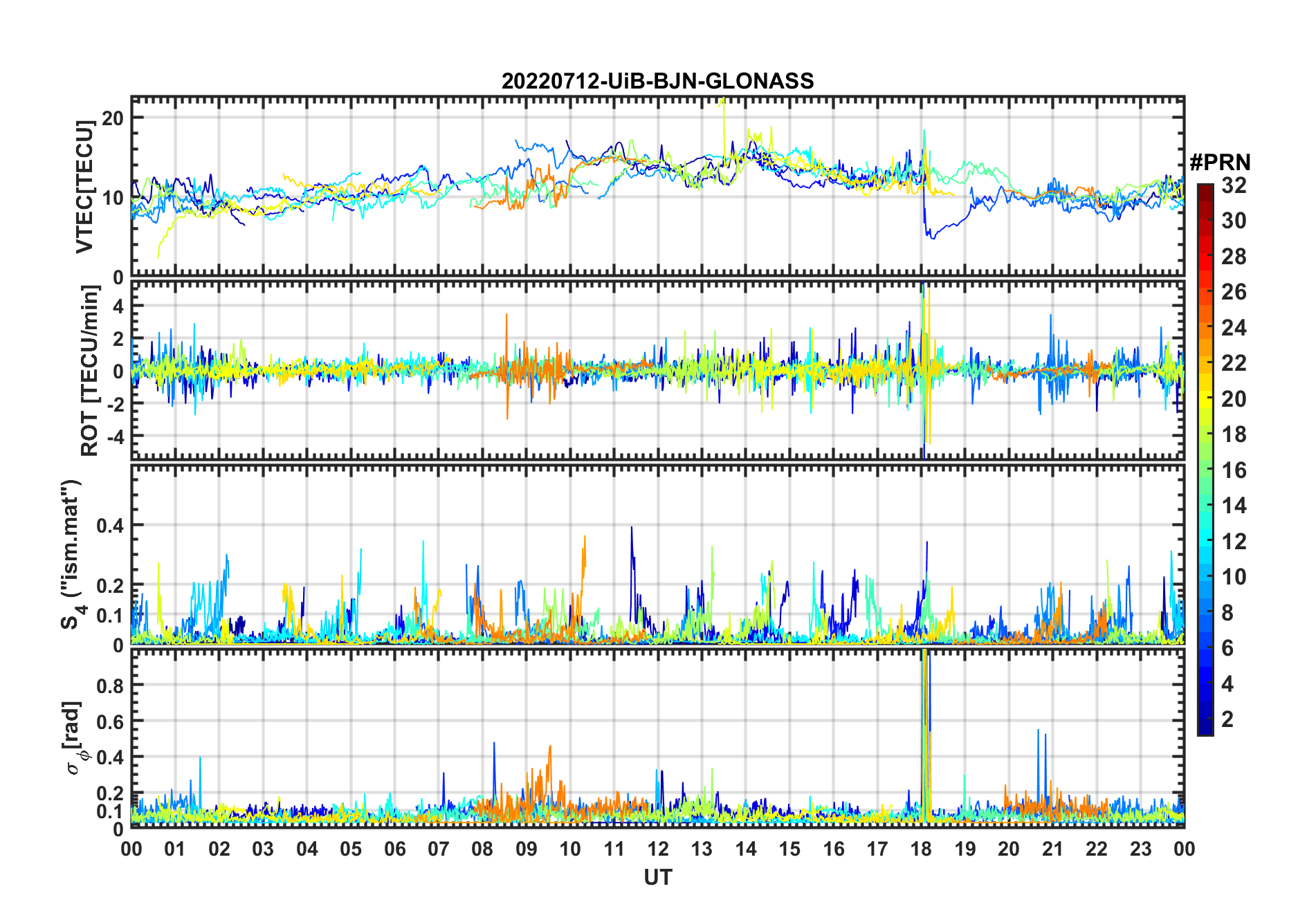Click the #PRN colorbar title
The height and width of the screenshot is (920, 1316).
[1220, 163]
